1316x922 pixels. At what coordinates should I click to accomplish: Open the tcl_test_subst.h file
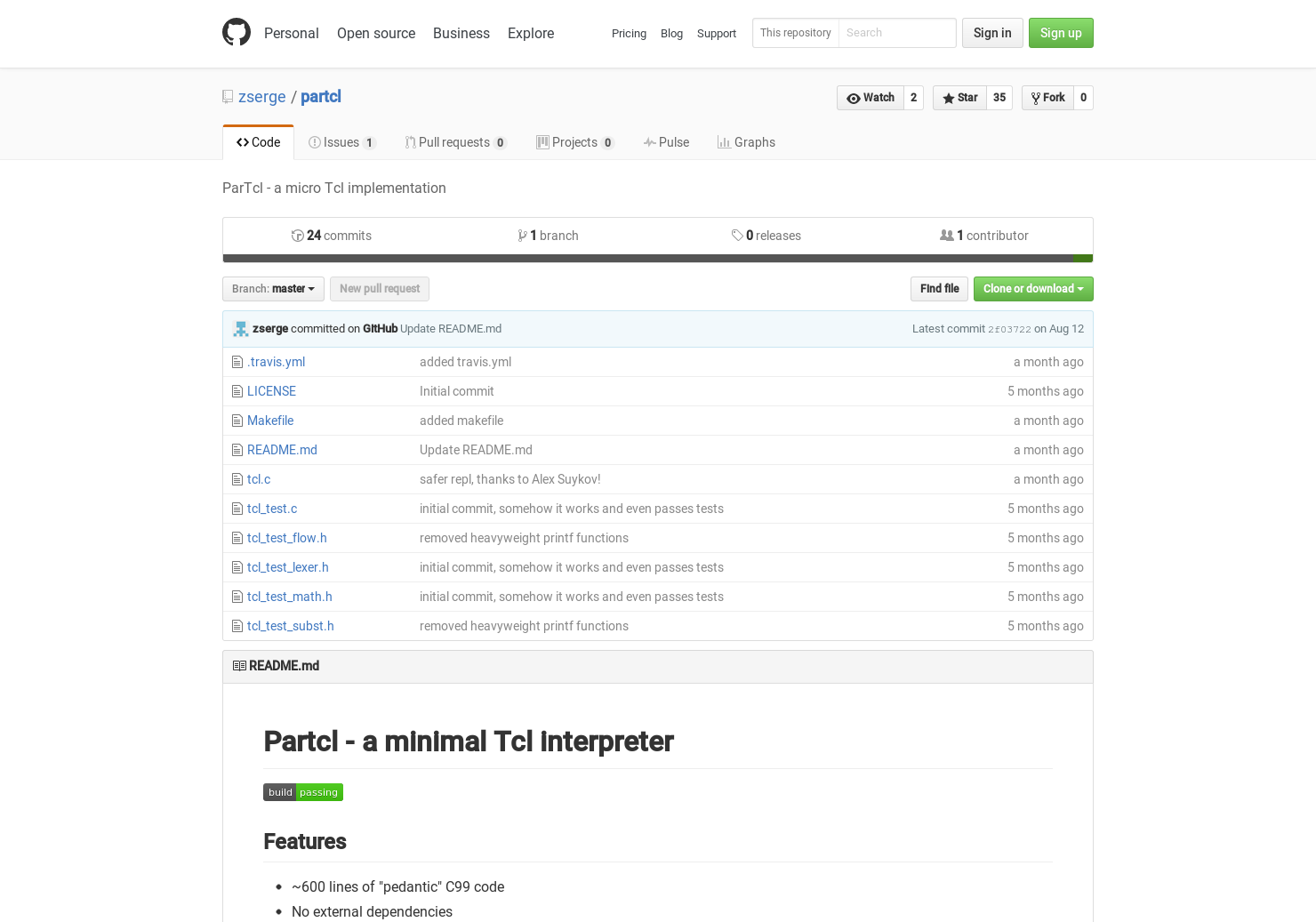pyautogui.click(x=291, y=626)
